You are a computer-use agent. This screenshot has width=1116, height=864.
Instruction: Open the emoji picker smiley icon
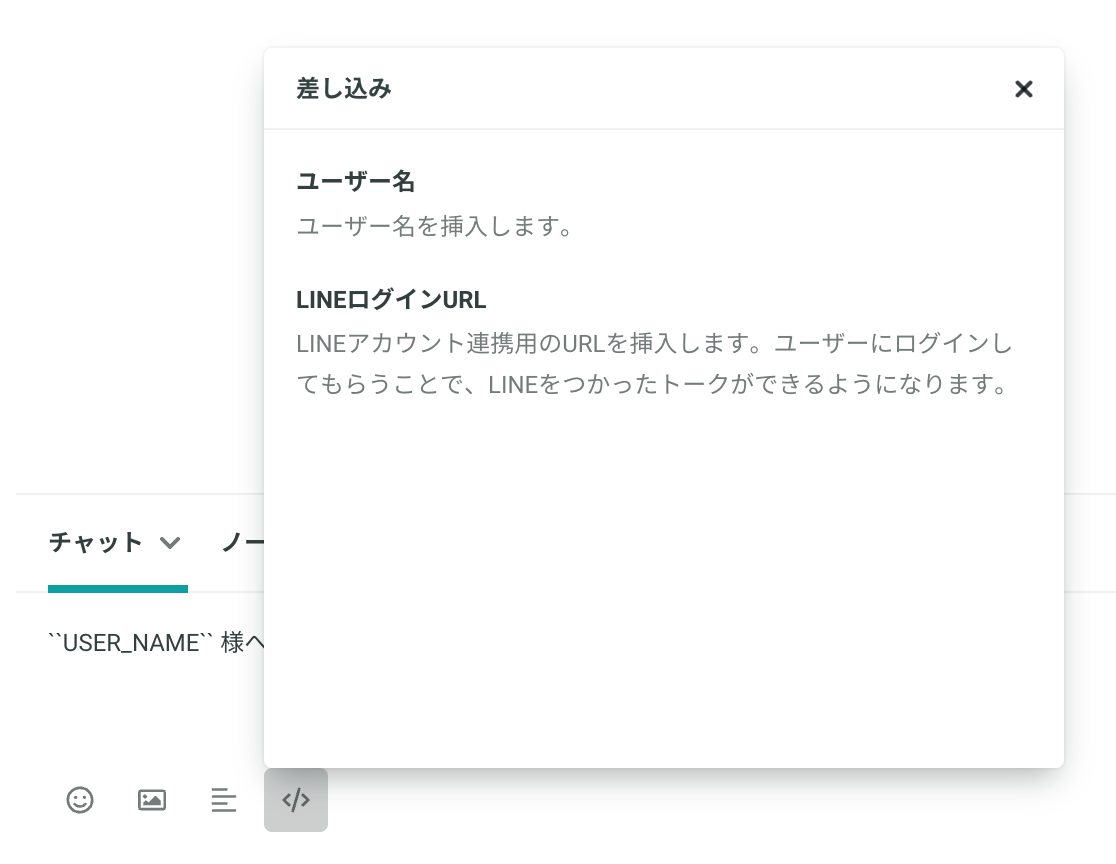coord(80,800)
